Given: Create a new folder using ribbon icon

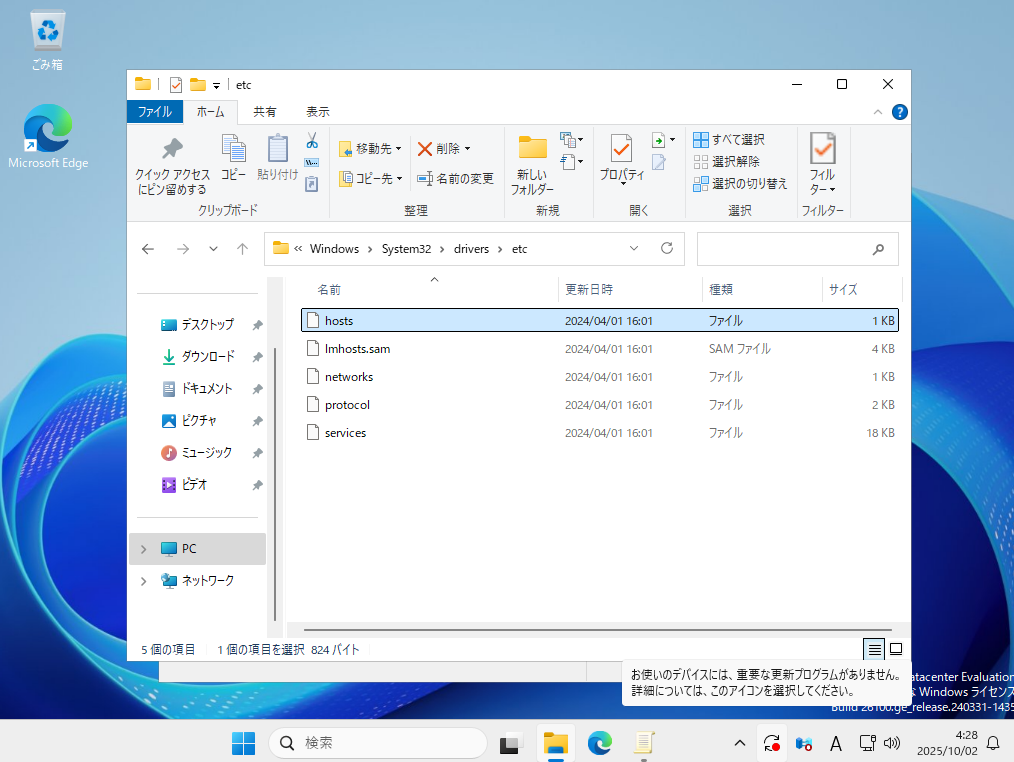Looking at the screenshot, I should pos(532,149).
